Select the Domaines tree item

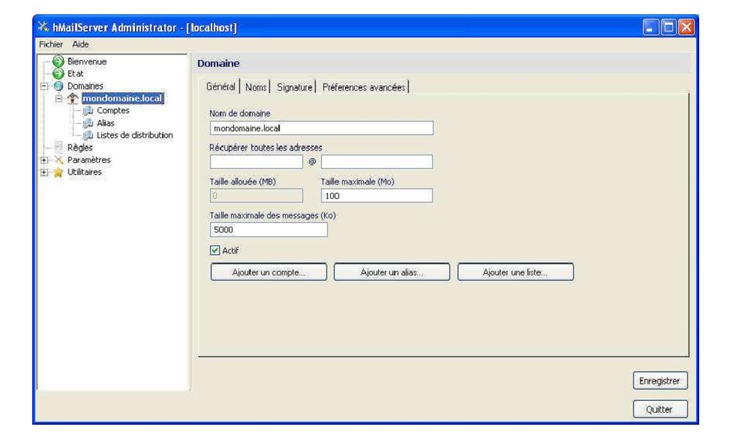click(85, 86)
